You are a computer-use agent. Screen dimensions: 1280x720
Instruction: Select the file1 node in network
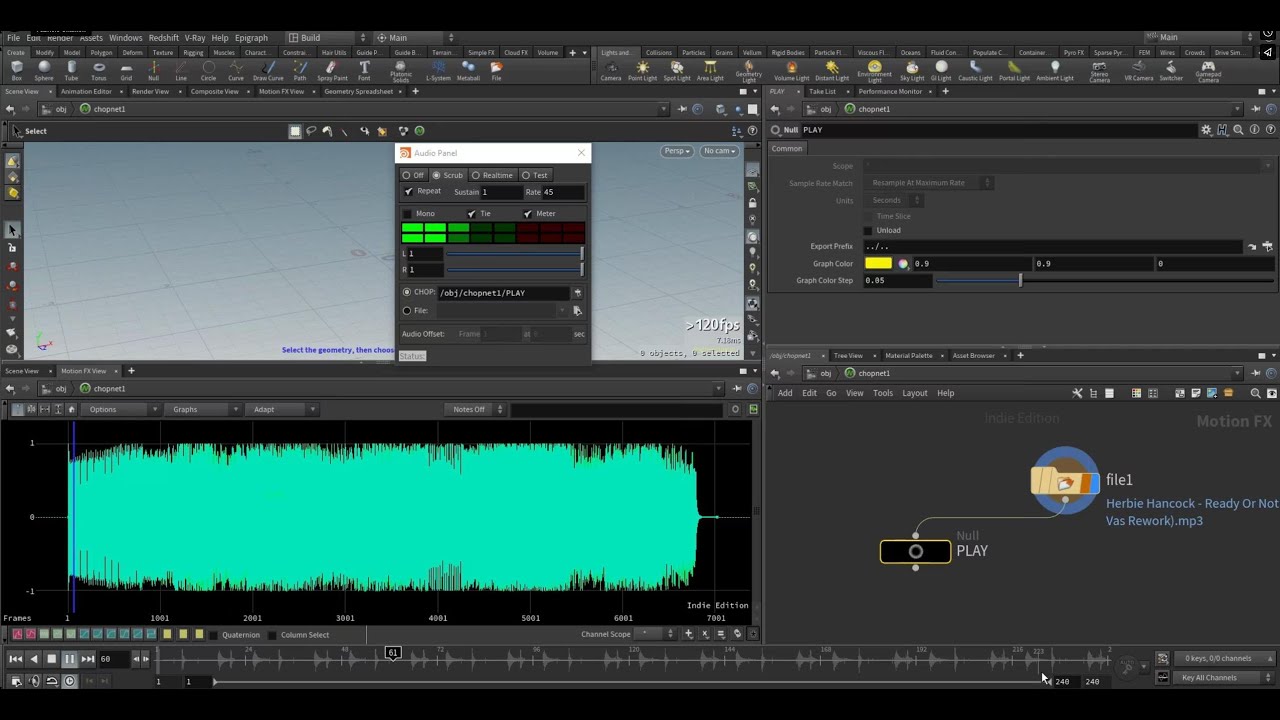click(x=1065, y=481)
